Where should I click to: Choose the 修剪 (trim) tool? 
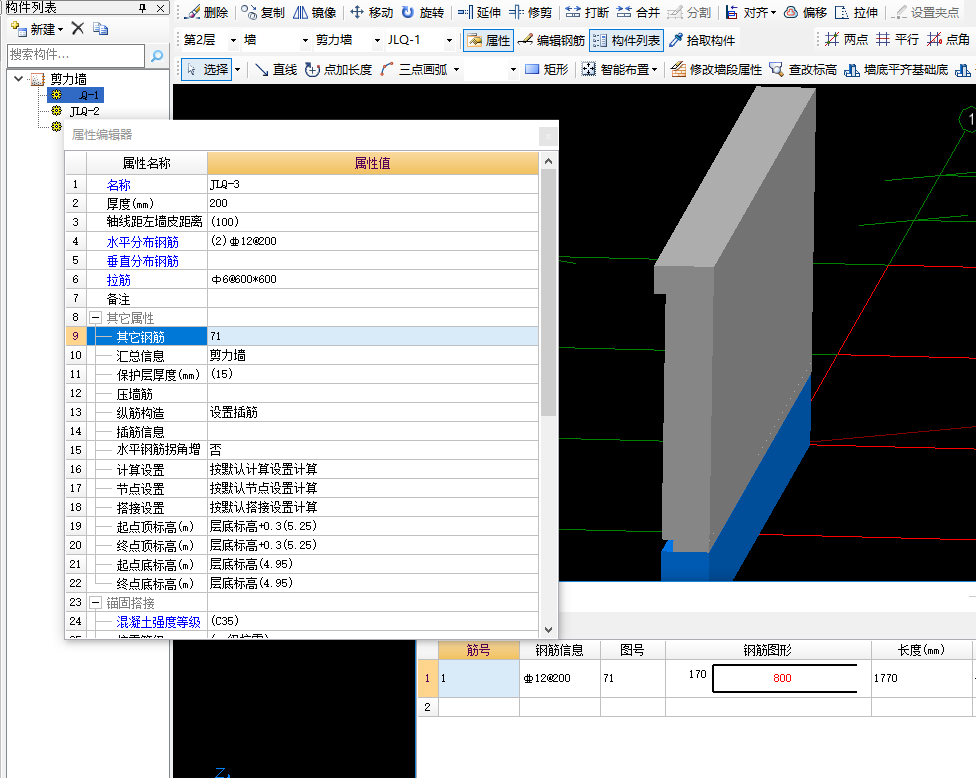[x=530, y=12]
